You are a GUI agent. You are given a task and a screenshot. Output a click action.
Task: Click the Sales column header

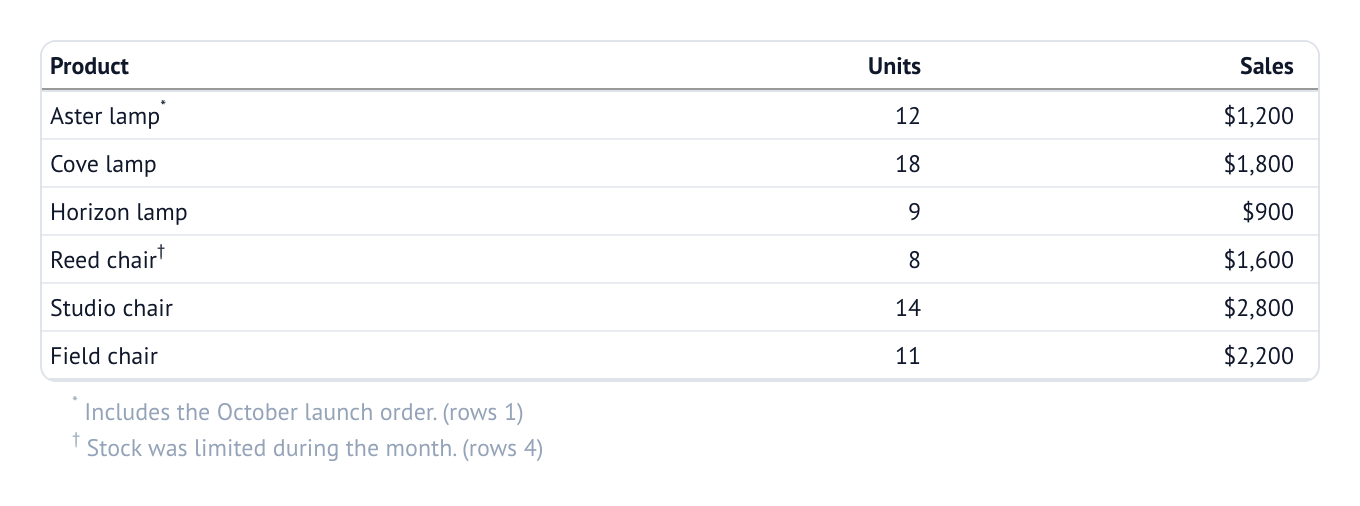click(x=1266, y=66)
